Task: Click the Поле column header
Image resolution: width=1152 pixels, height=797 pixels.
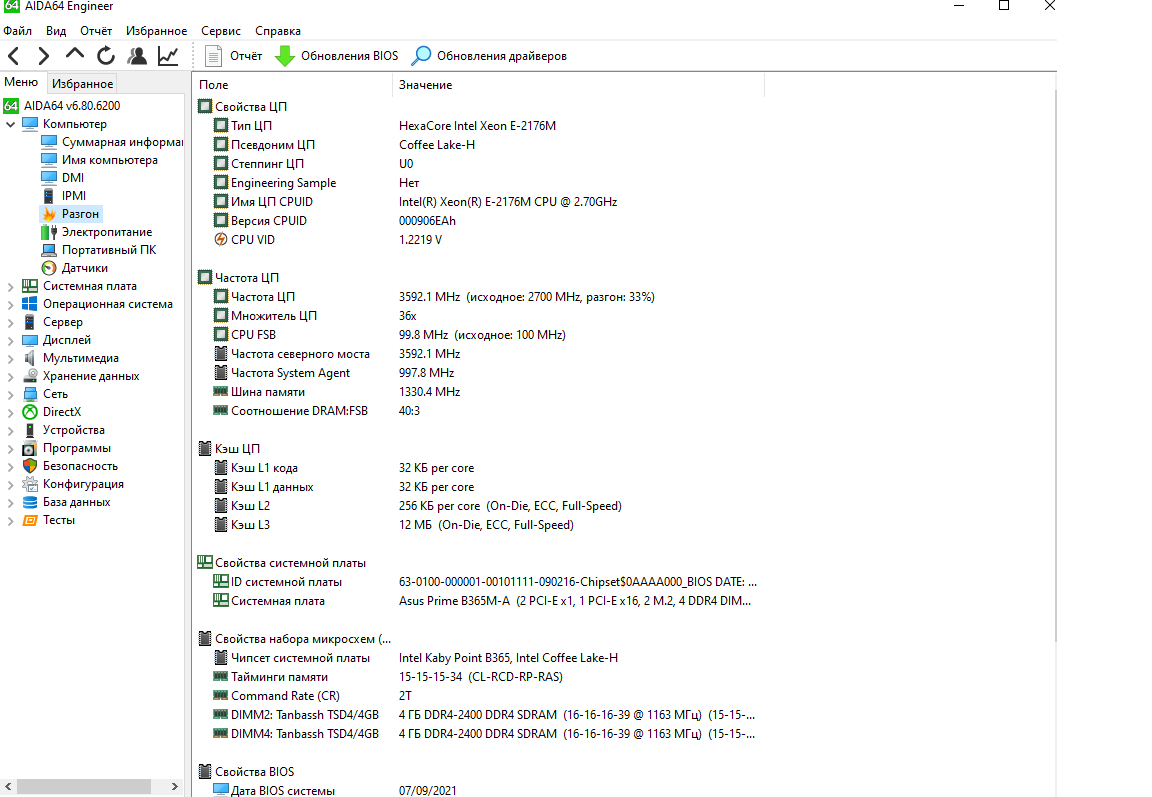Action: tap(293, 85)
